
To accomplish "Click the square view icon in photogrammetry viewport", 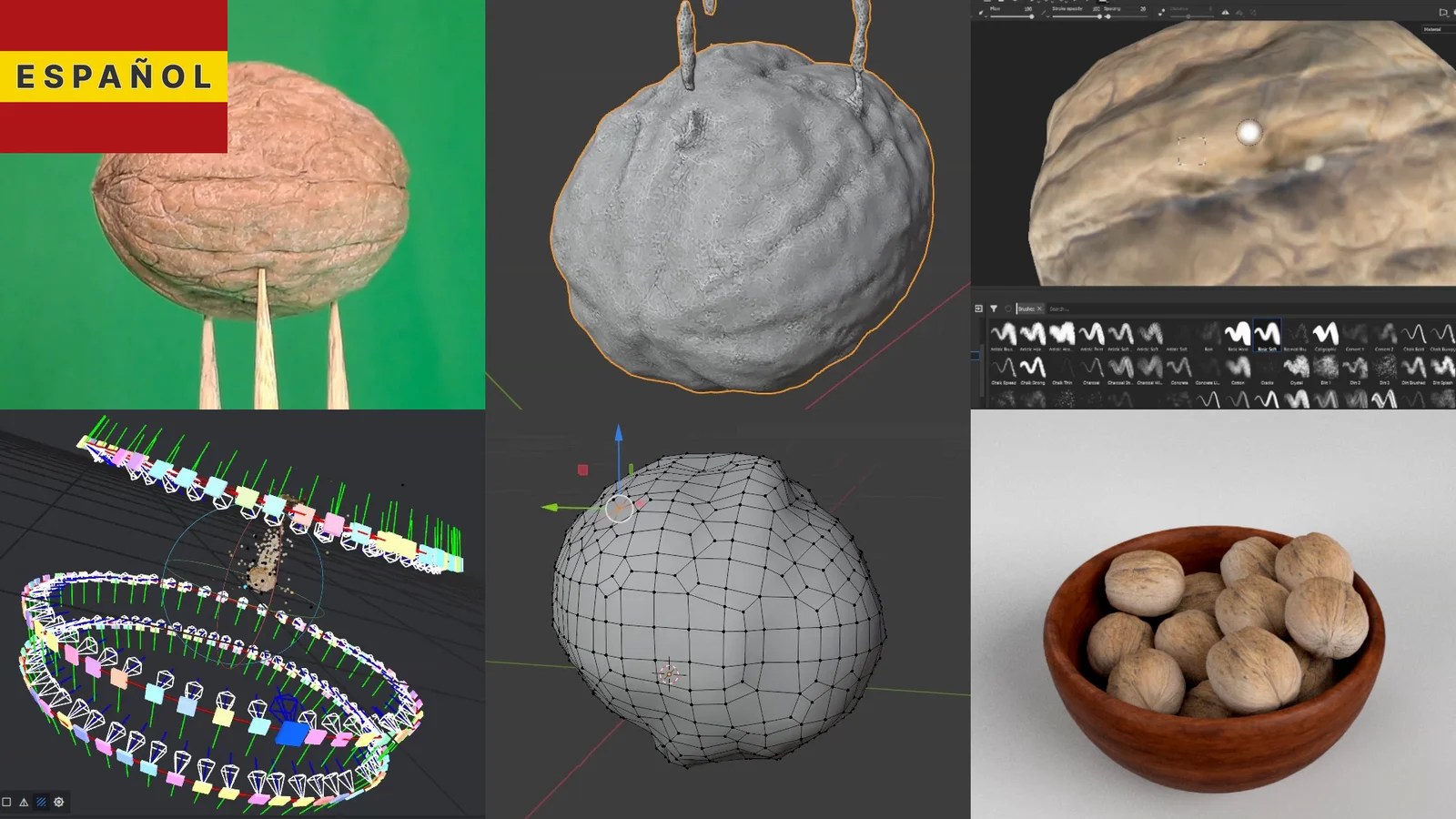I will (6, 802).
